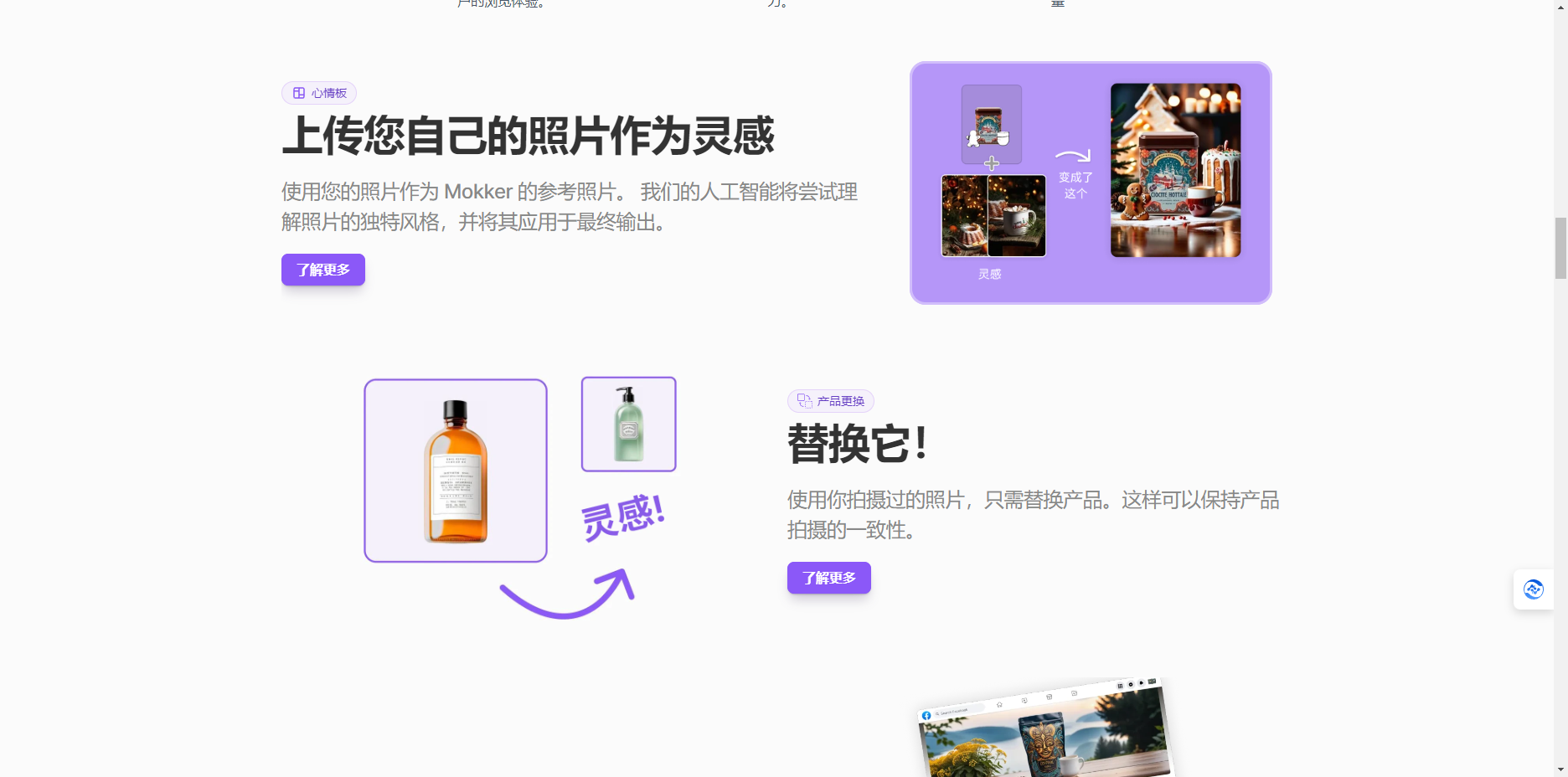This screenshot has height=777, width=1568.
Task: Click the Groups icon in the Facebook mockup
Action: [x=1075, y=693]
